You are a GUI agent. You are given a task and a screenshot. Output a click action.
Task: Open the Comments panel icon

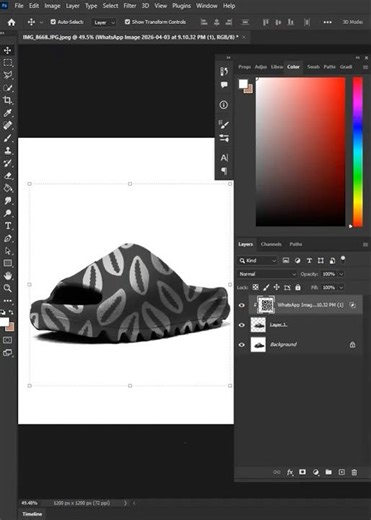[224, 85]
